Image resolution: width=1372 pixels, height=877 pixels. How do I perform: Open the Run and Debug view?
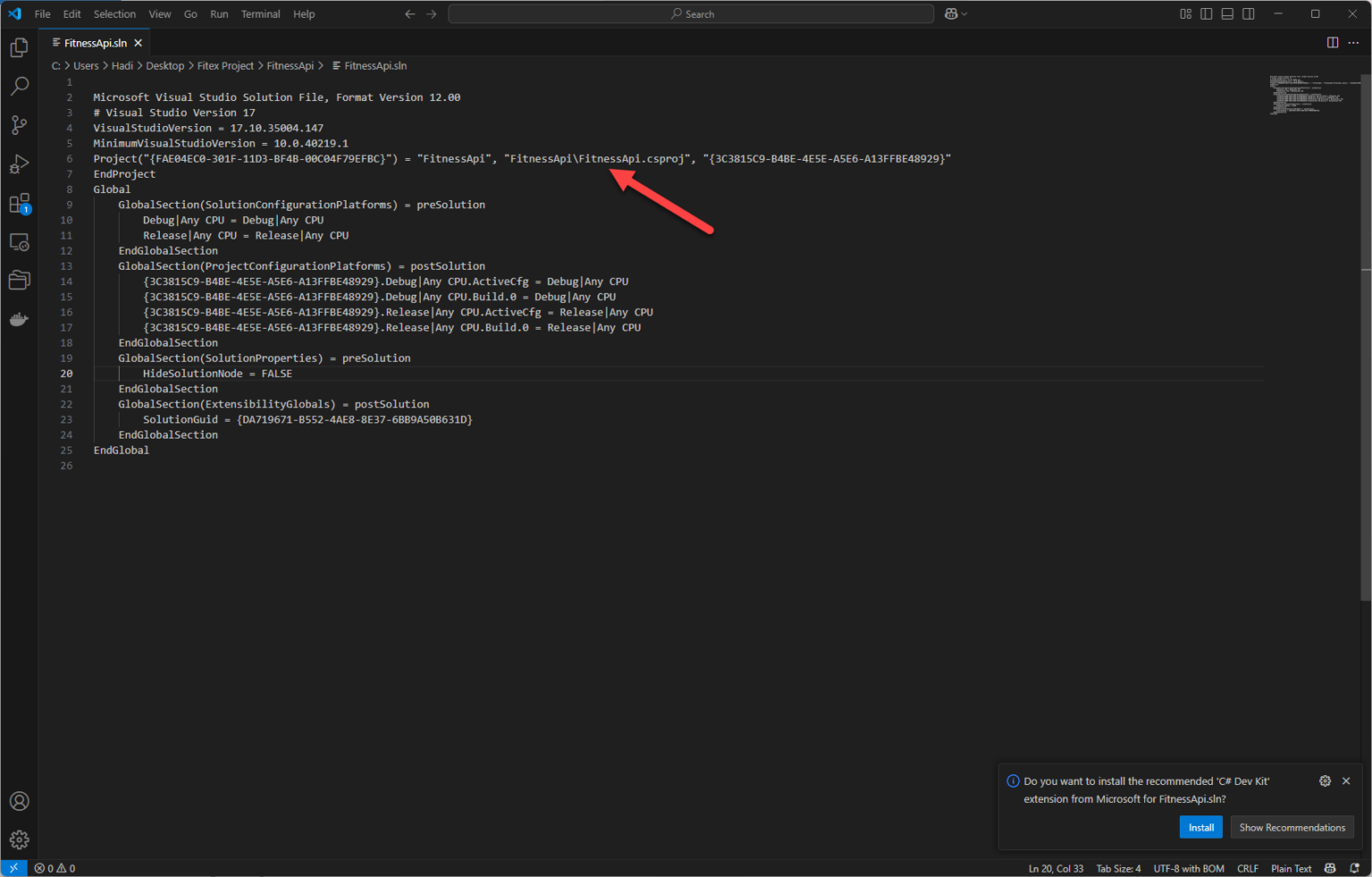[19, 163]
